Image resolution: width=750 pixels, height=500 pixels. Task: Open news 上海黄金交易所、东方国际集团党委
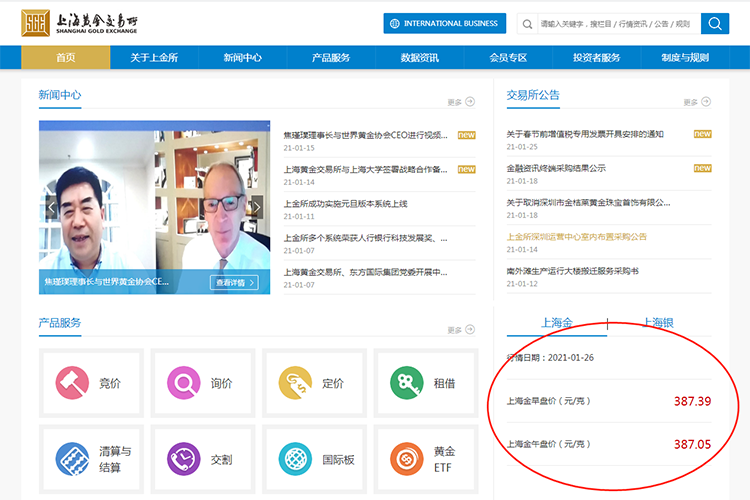[x=365, y=272]
